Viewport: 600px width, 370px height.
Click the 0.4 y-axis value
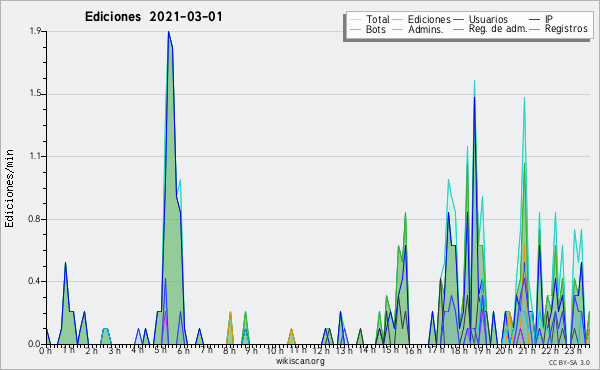click(x=35, y=281)
